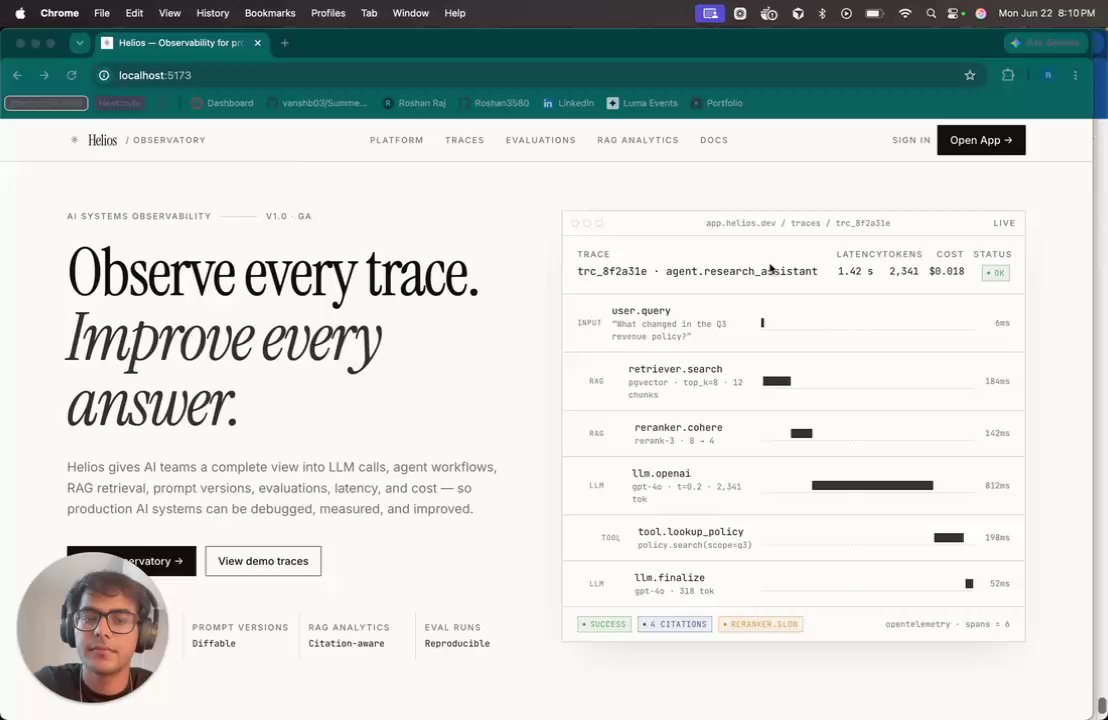Navigate to RAG ANALYTICS page
The image size is (1108, 720).
point(637,140)
